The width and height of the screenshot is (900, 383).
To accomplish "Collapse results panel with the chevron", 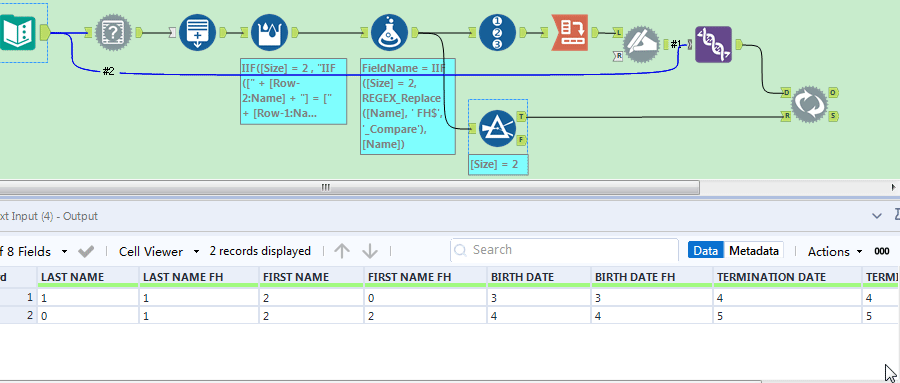I will (x=876, y=216).
